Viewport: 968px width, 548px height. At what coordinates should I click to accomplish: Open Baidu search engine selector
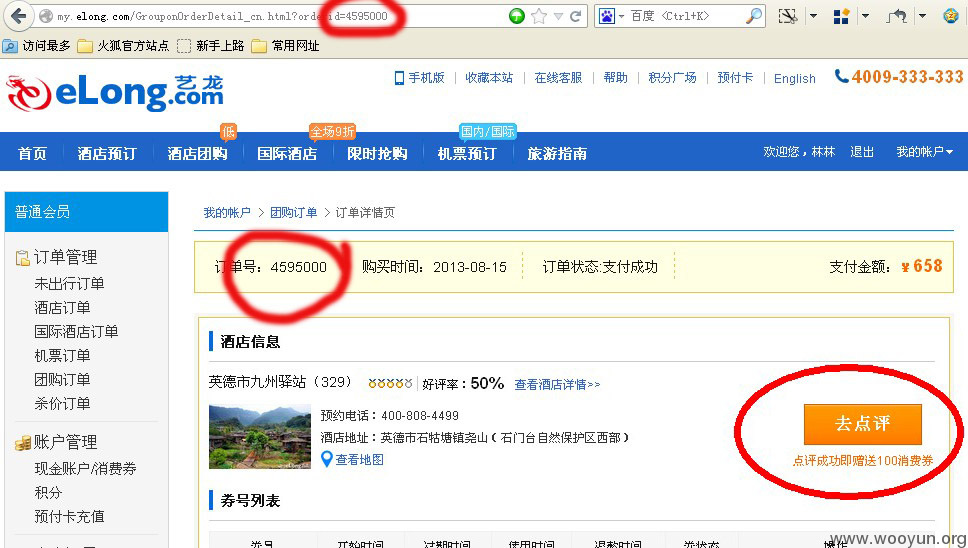(x=611, y=16)
